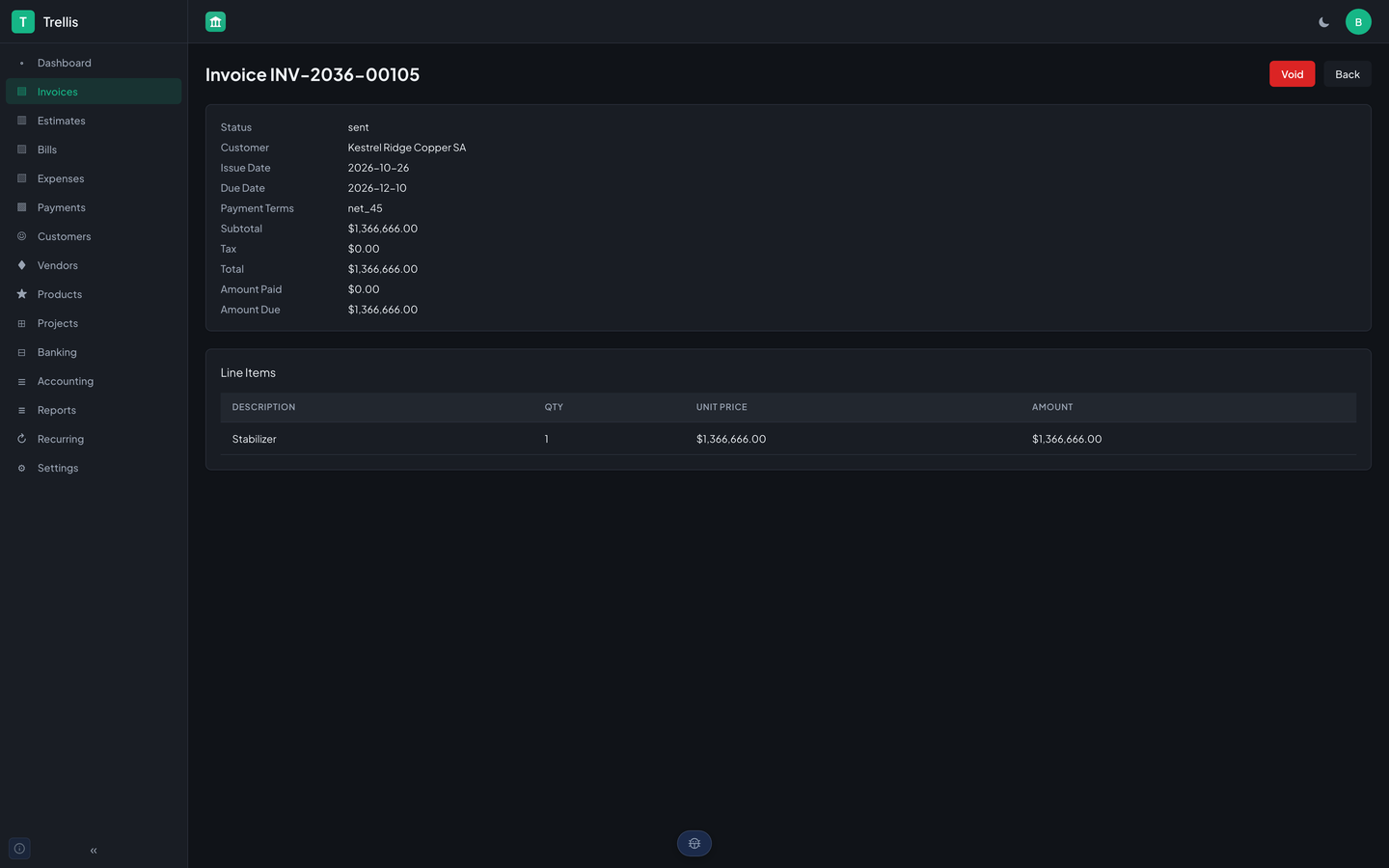Click the DESCRIPTION column header
Viewport: 1389px width, 868px height.
264,407
